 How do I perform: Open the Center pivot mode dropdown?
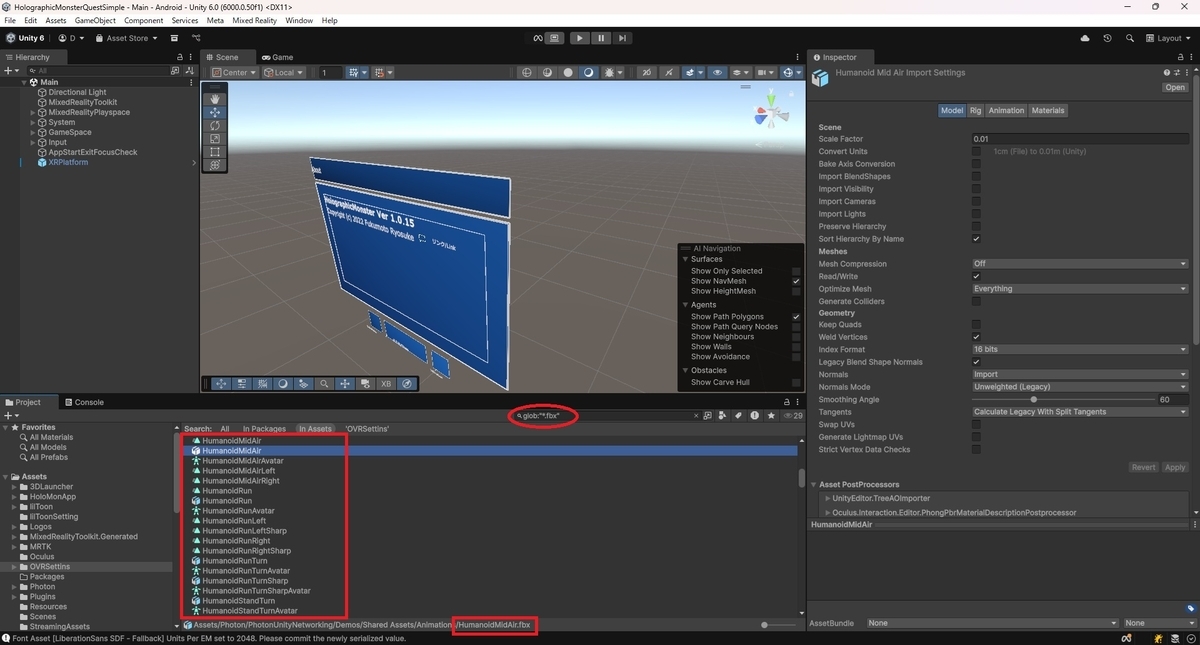pos(235,72)
